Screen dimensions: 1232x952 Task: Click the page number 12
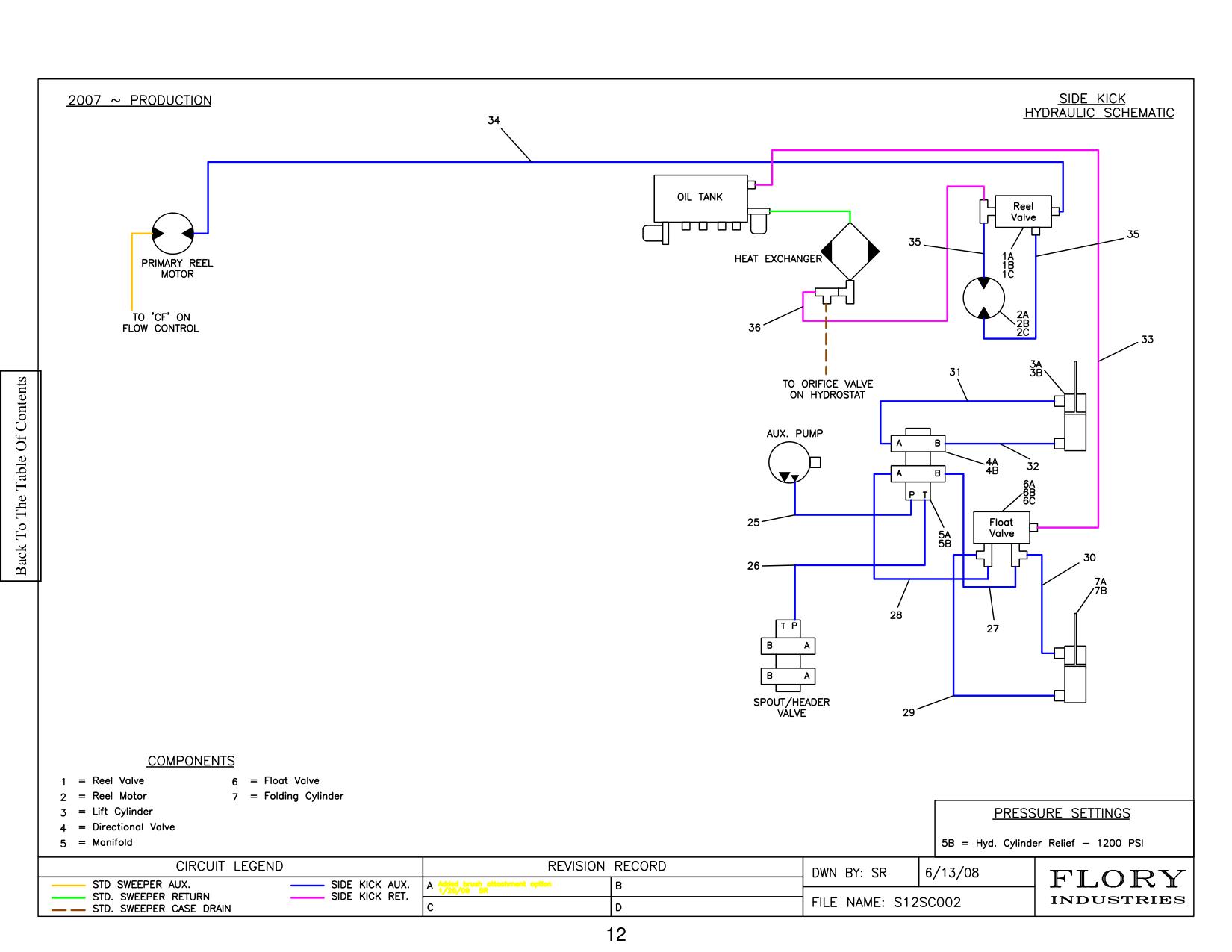tap(616, 934)
